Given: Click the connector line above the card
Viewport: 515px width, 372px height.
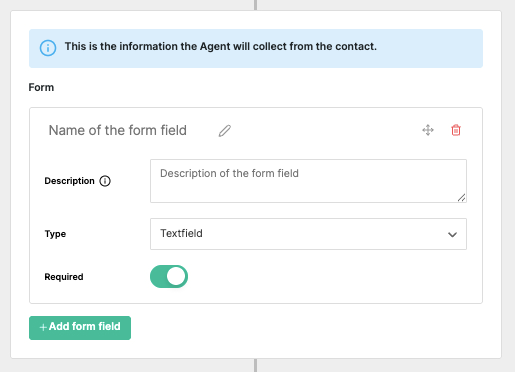Looking at the screenshot, I should tap(255, 5).
